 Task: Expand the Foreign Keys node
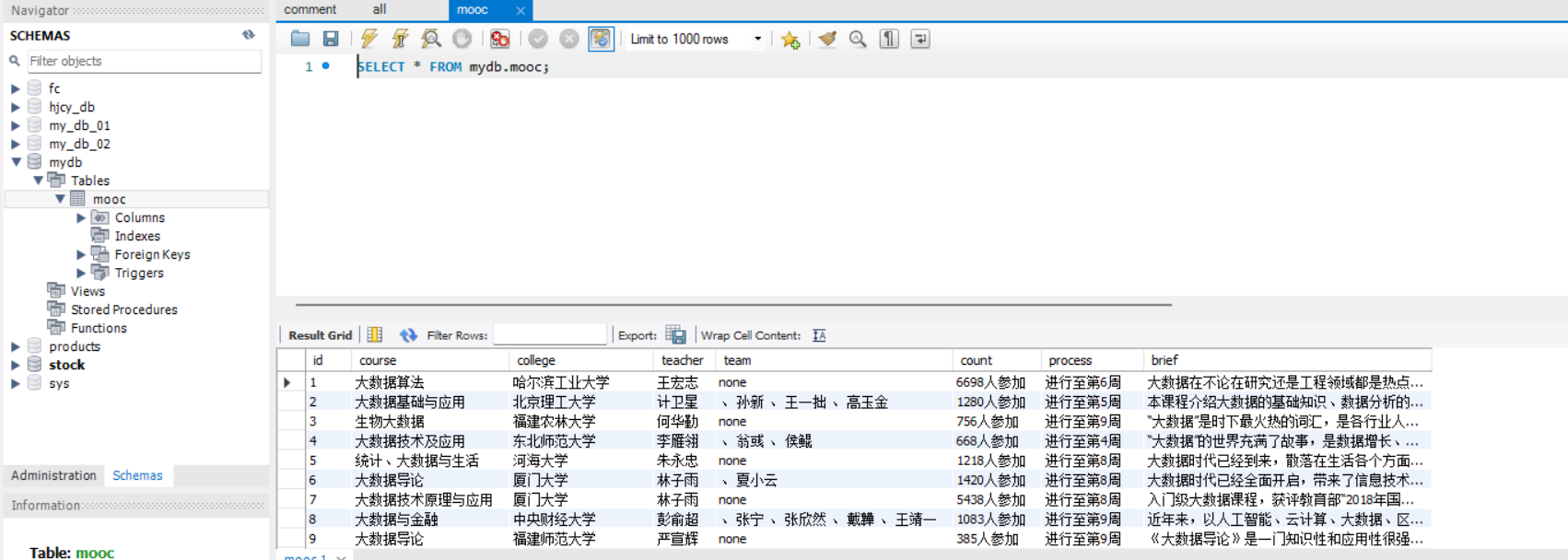(81, 254)
